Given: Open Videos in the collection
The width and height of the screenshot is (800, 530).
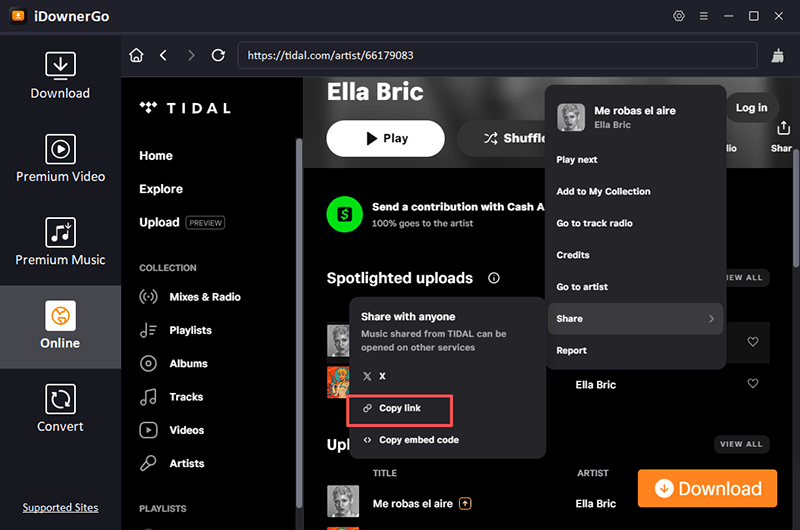Looking at the screenshot, I should tap(172, 430).
